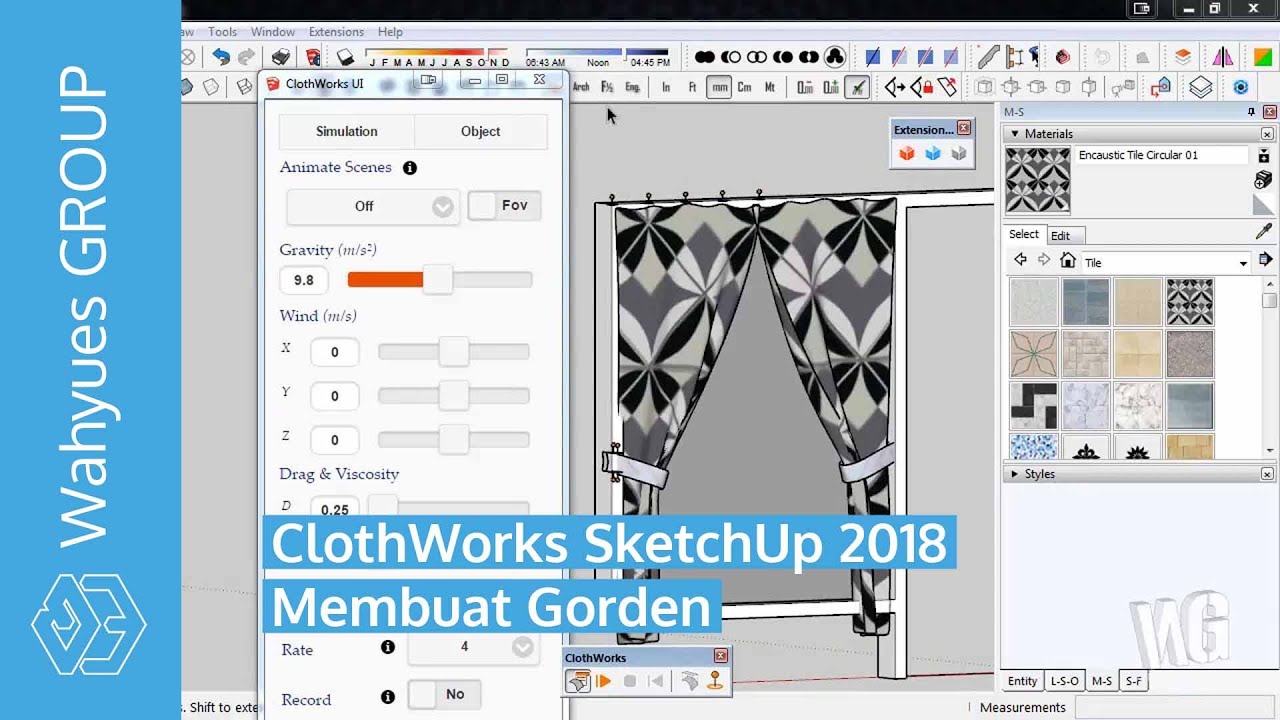Select the sample paint eyedropper tool
The image size is (1280, 720).
click(x=1263, y=232)
